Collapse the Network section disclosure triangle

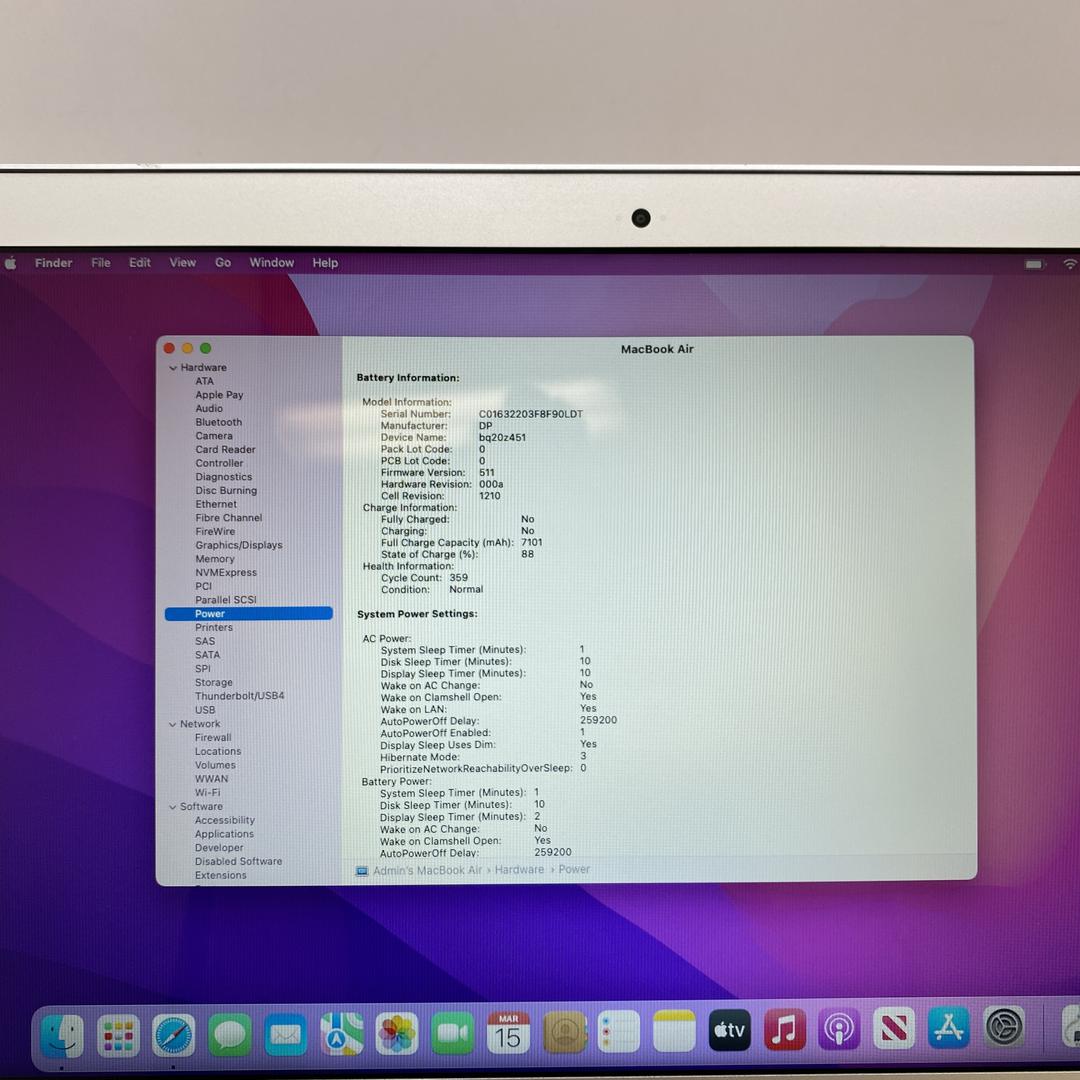[x=173, y=725]
